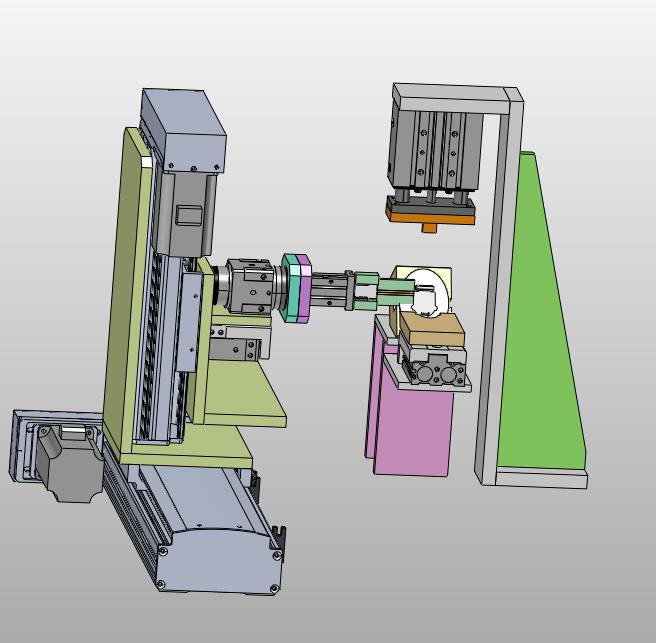Select the gray rotary gripper chuck body
Image resolution: width=656 pixels, height=643 pixels.
click(x=250, y=286)
